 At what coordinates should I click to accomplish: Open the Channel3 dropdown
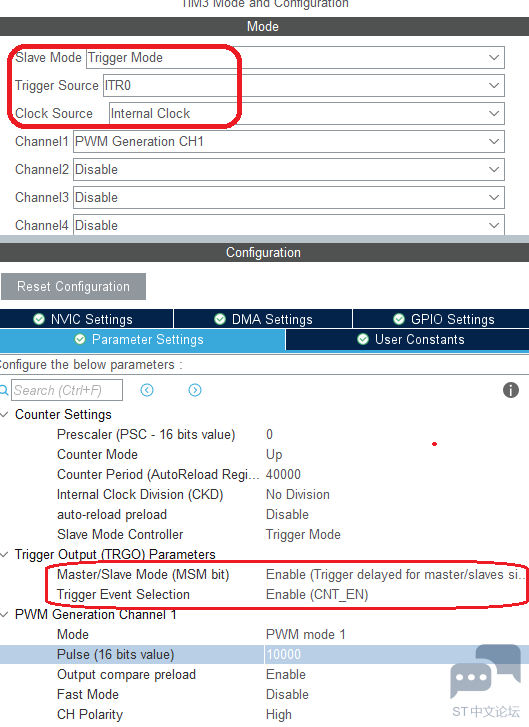(x=289, y=198)
